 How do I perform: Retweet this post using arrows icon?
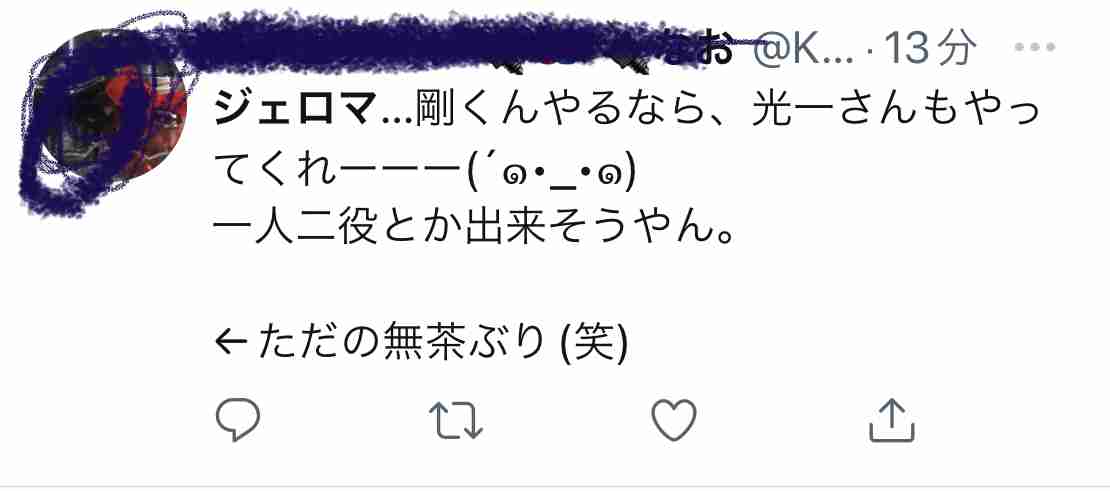pyautogui.click(x=456, y=421)
